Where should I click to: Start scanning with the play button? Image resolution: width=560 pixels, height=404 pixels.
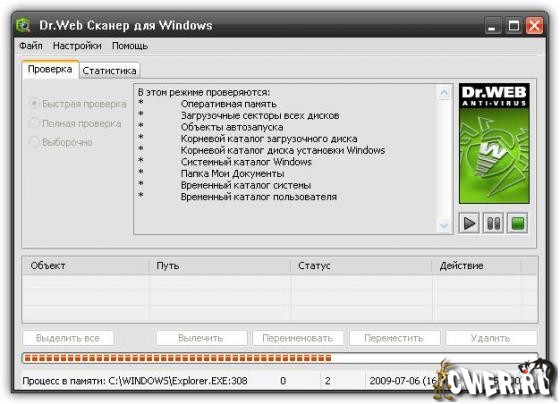tap(469, 223)
